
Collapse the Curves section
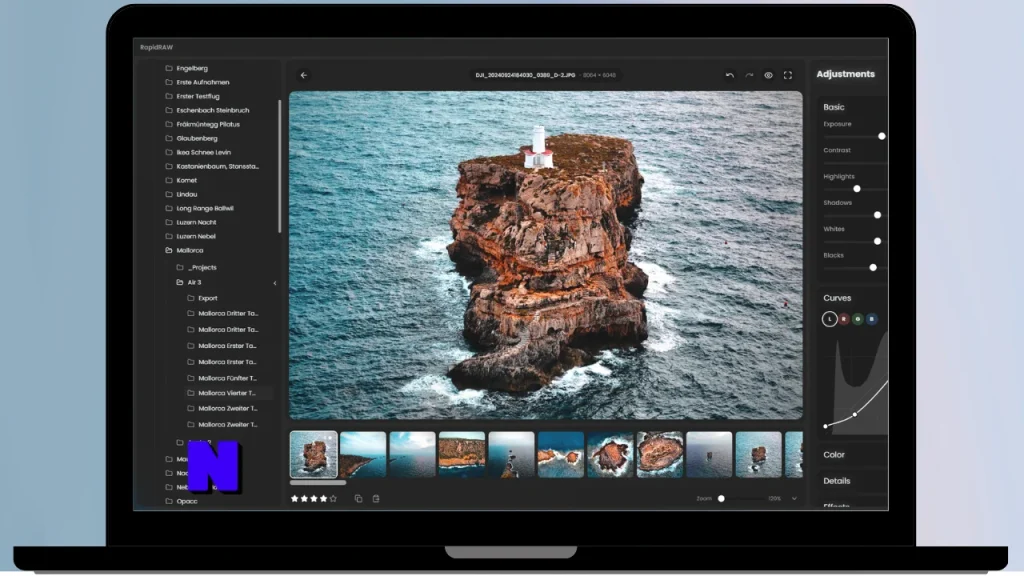click(837, 298)
